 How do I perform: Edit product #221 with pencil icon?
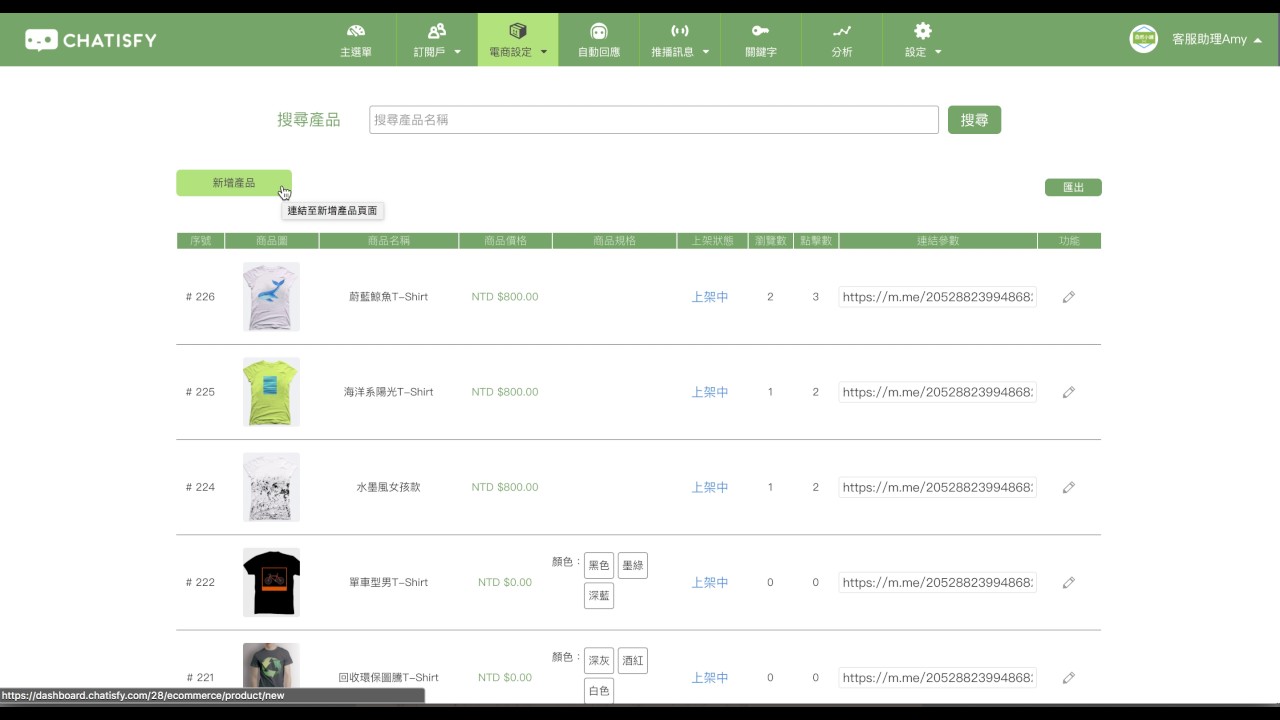tap(1068, 677)
